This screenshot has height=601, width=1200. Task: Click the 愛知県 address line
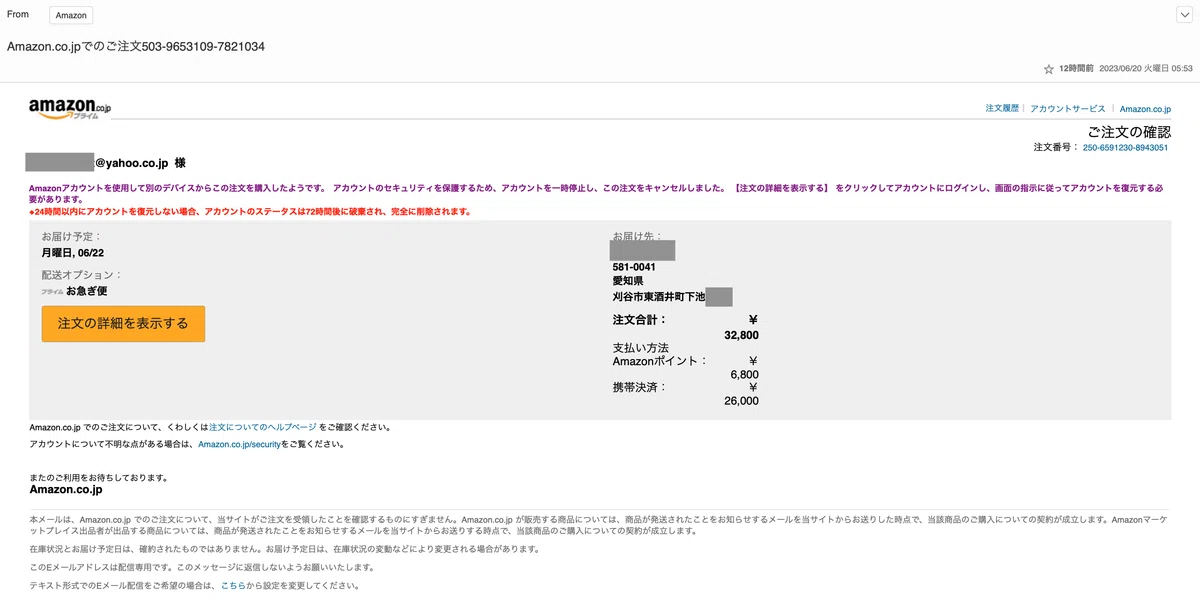coord(628,282)
